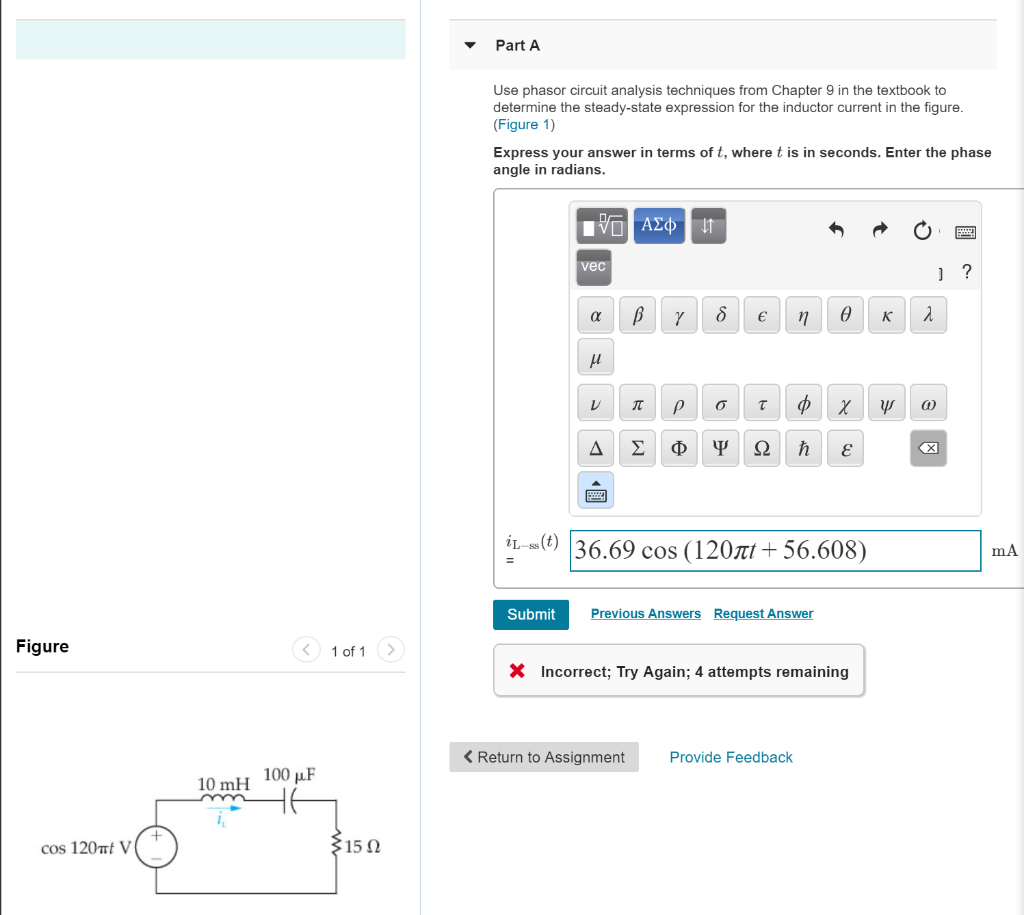Click the redo arrow in the equation editor
Viewport: 1024px width, 915px height.
tap(879, 230)
